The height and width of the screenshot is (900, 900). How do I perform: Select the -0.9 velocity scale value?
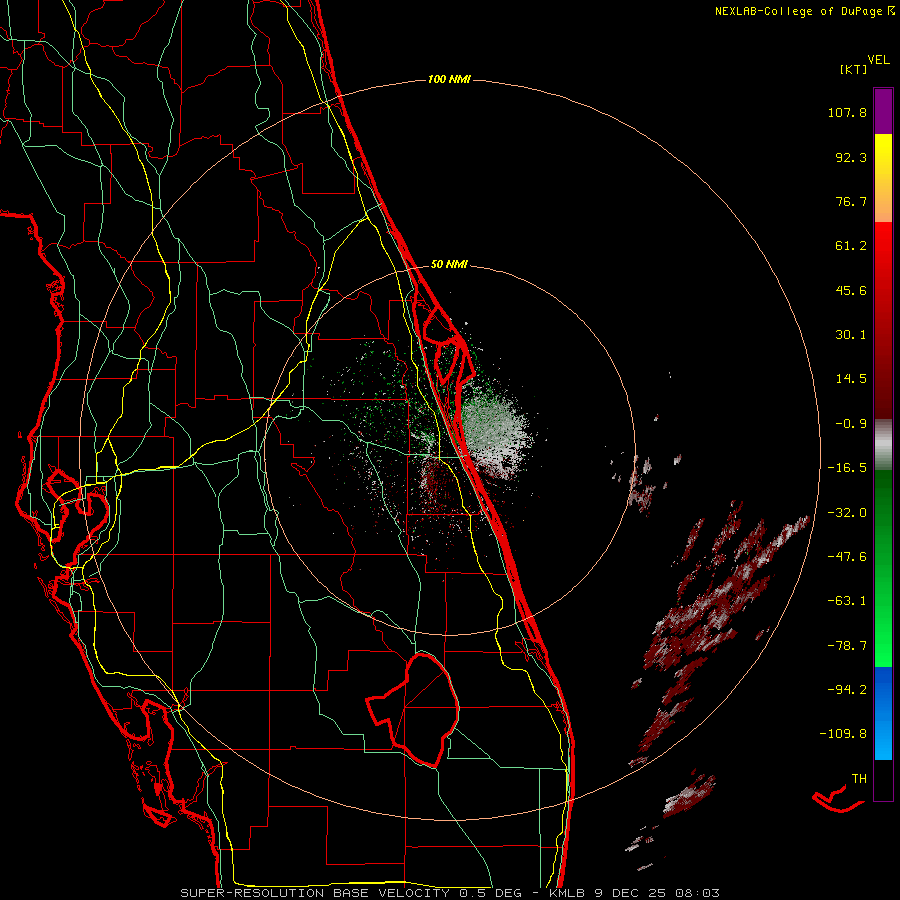pyautogui.click(x=851, y=424)
